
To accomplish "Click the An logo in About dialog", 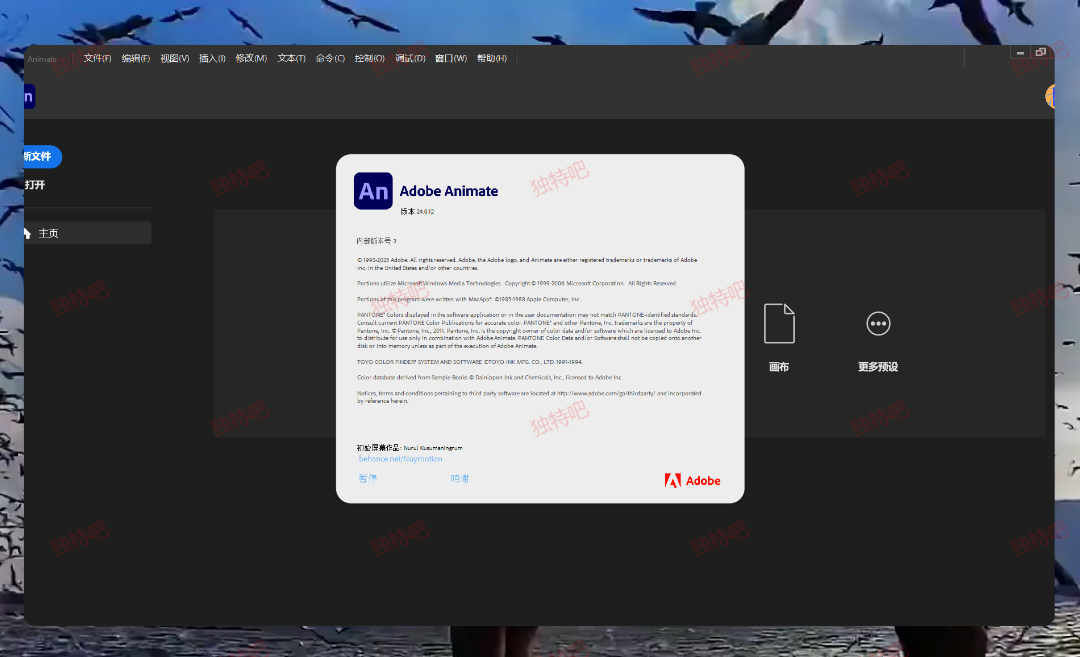I will coord(373,191).
